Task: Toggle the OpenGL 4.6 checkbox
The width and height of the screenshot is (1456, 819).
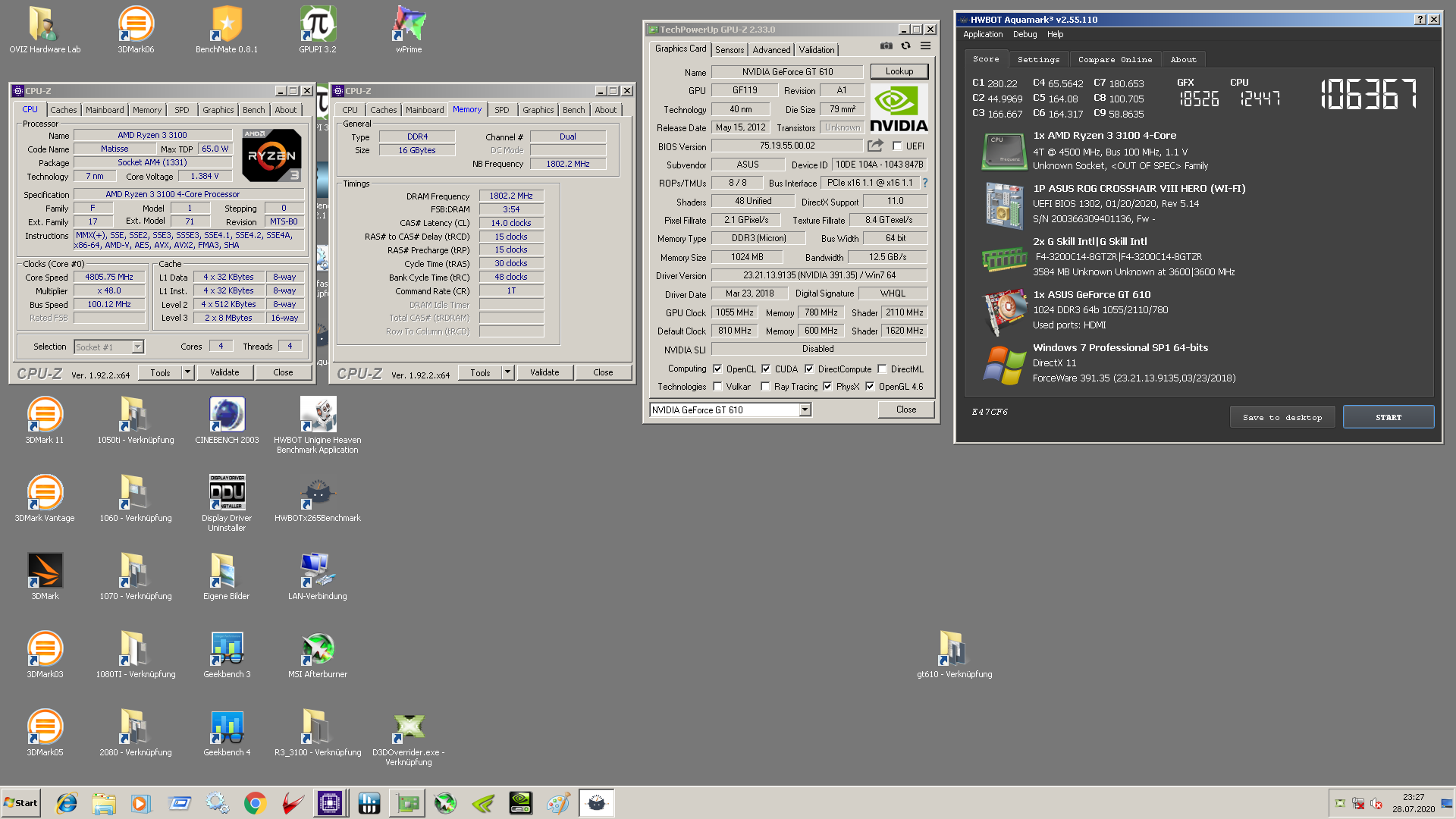Action: click(870, 386)
